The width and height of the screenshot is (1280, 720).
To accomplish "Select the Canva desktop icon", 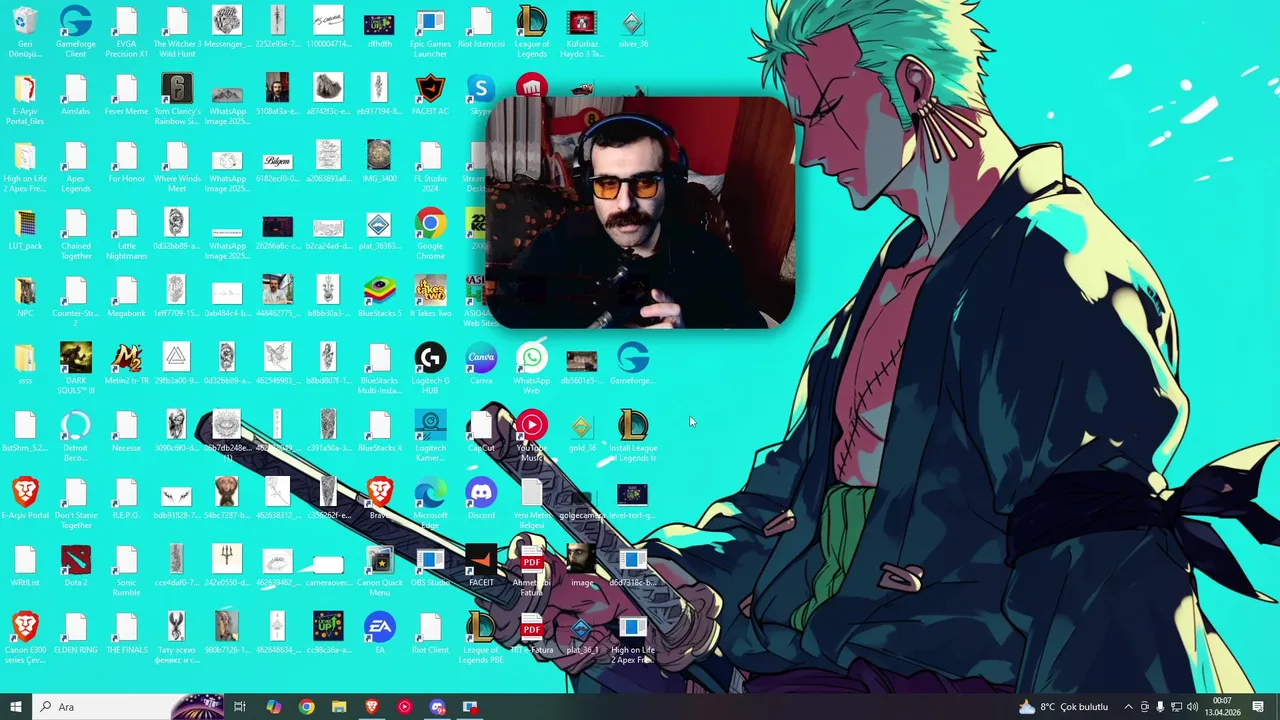I will [481, 363].
